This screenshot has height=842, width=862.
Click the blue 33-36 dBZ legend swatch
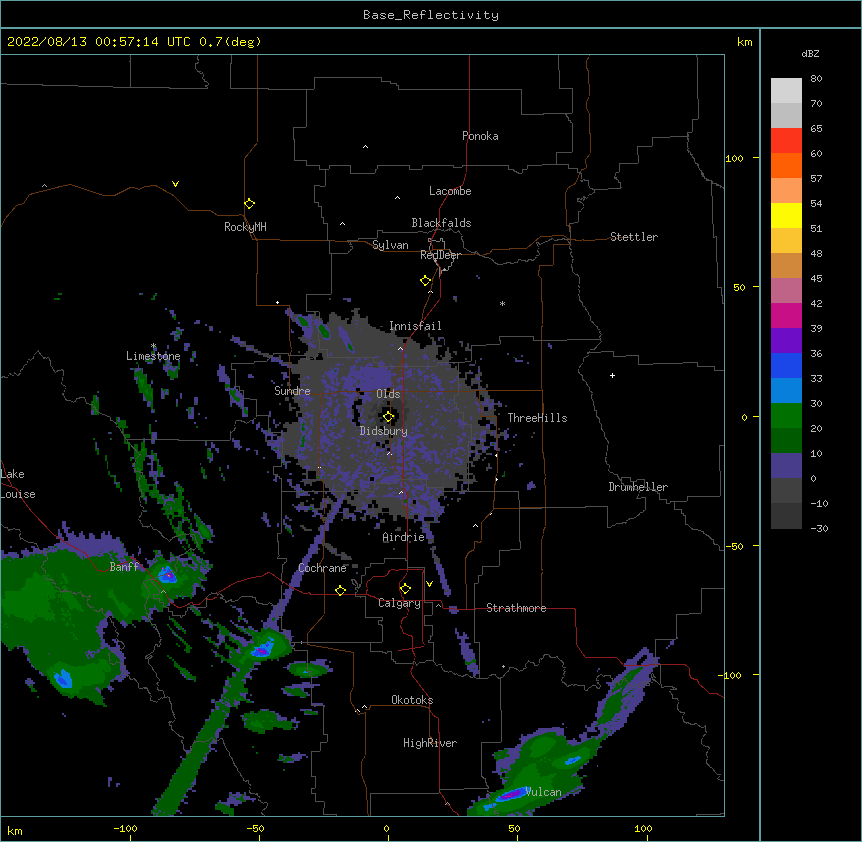(786, 365)
